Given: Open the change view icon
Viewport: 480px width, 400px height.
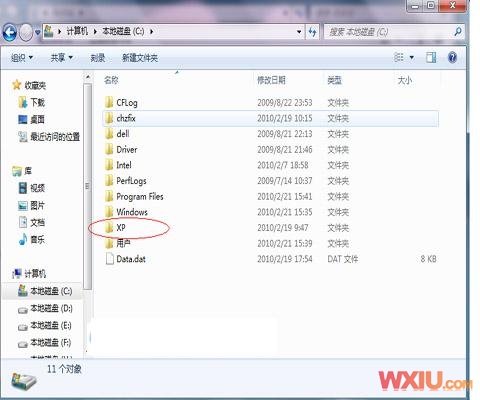Looking at the screenshot, I should 399,58.
